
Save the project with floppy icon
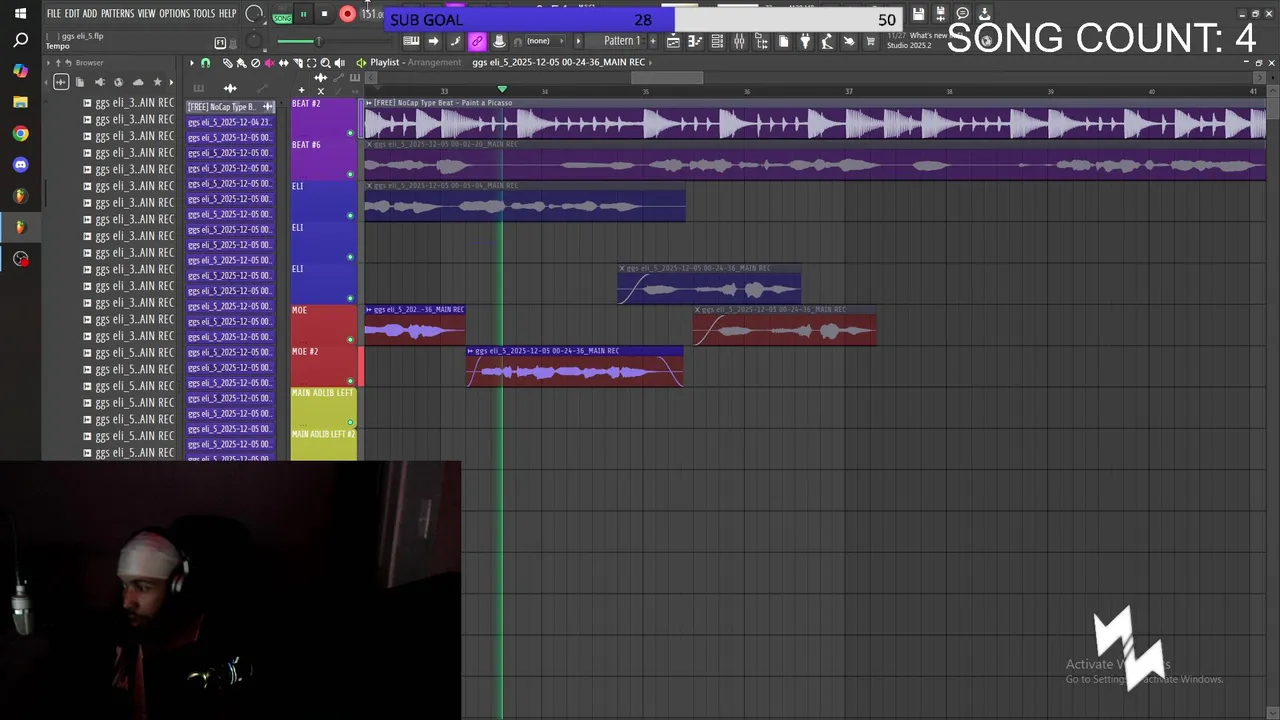click(918, 14)
